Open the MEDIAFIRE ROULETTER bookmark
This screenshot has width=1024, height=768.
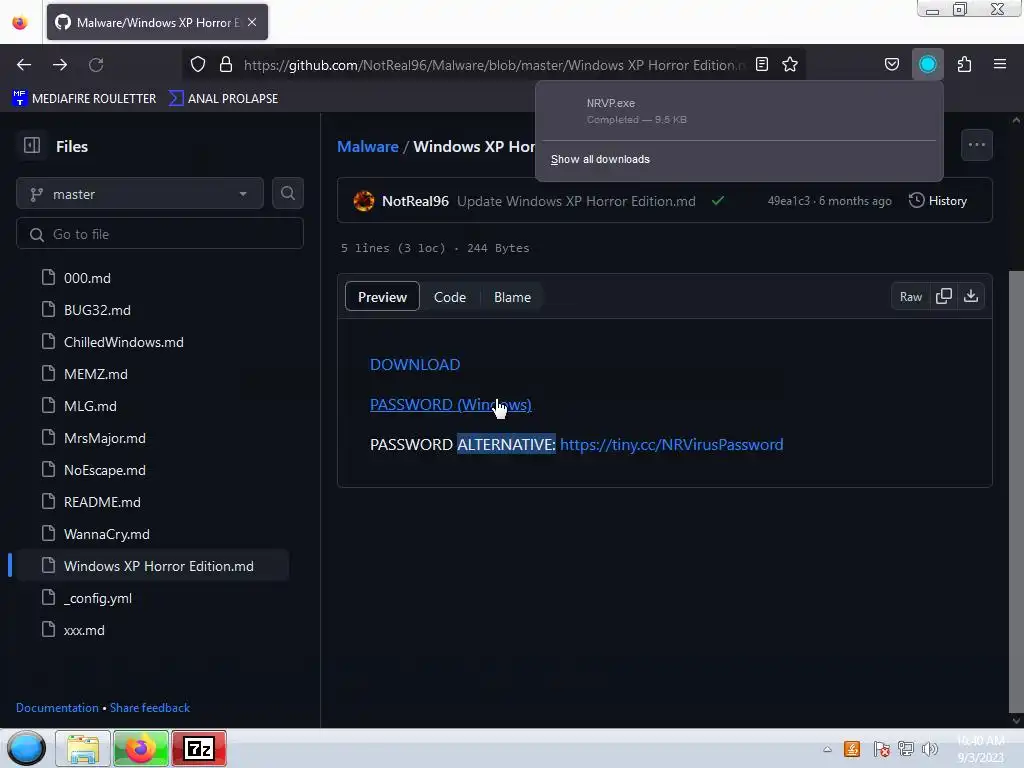84,99
